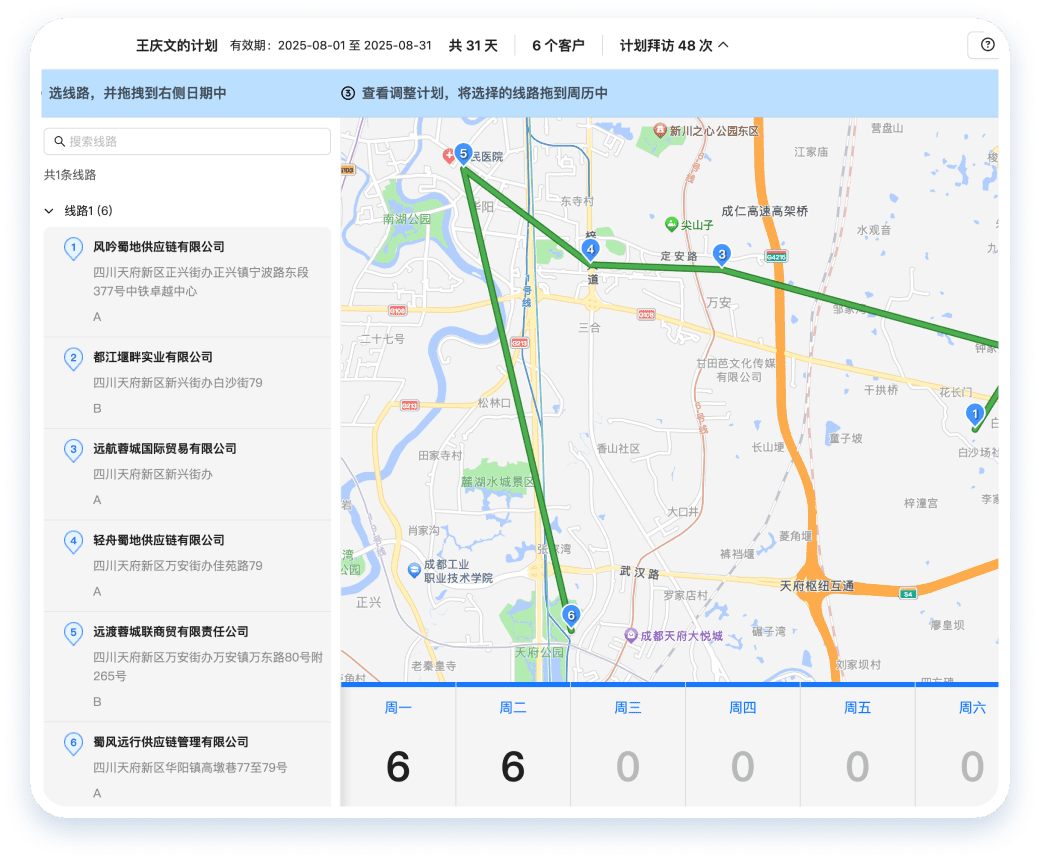Select map marker 5 near the hospital
This screenshot has height=859, width=1039.
[x=463, y=151]
